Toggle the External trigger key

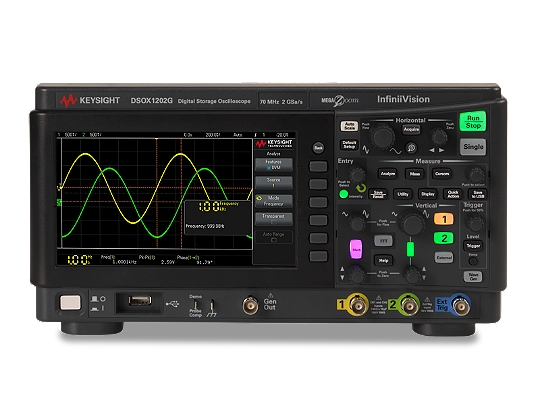(x=444, y=257)
